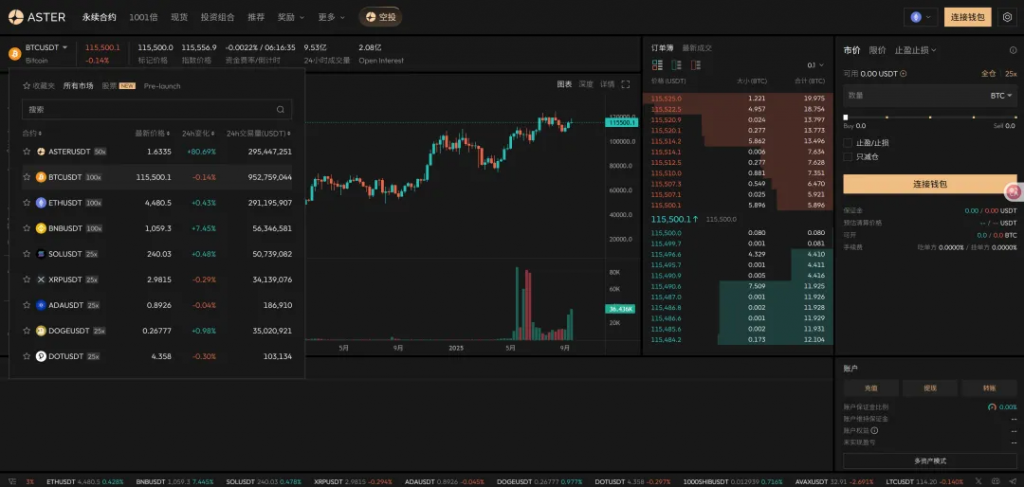This screenshot has height=487, width=1024.
Task: Click the search magnifier icon in market list
Action: click(280, 110)
